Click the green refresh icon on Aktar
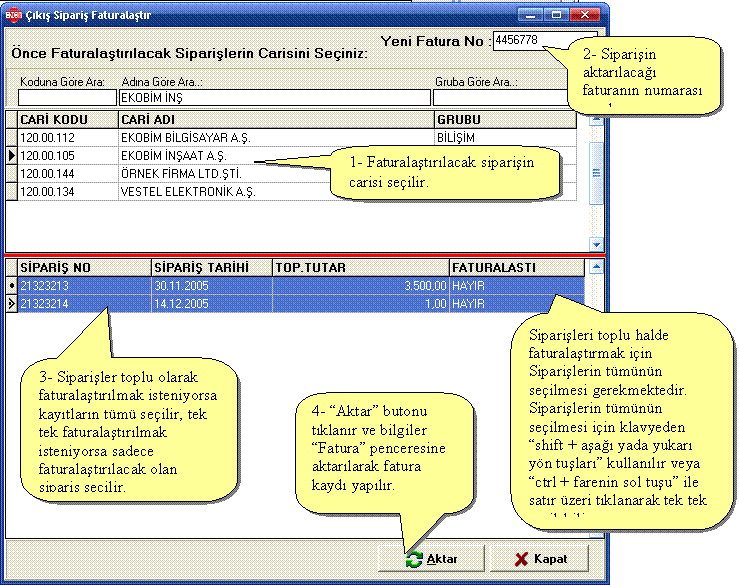Viewport: 739px width, 585px height. click(414, 559)
